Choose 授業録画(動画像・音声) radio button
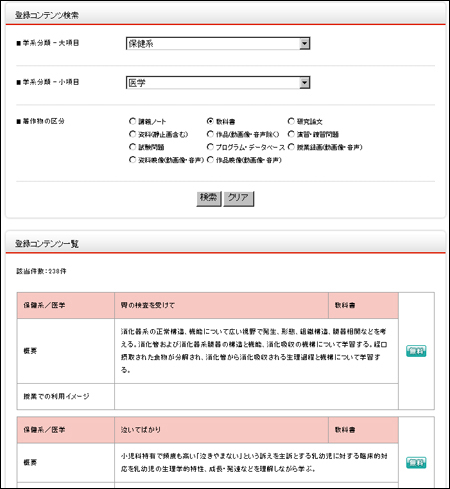The width and height of the screenshot is (450, 489). pos(291,147)
